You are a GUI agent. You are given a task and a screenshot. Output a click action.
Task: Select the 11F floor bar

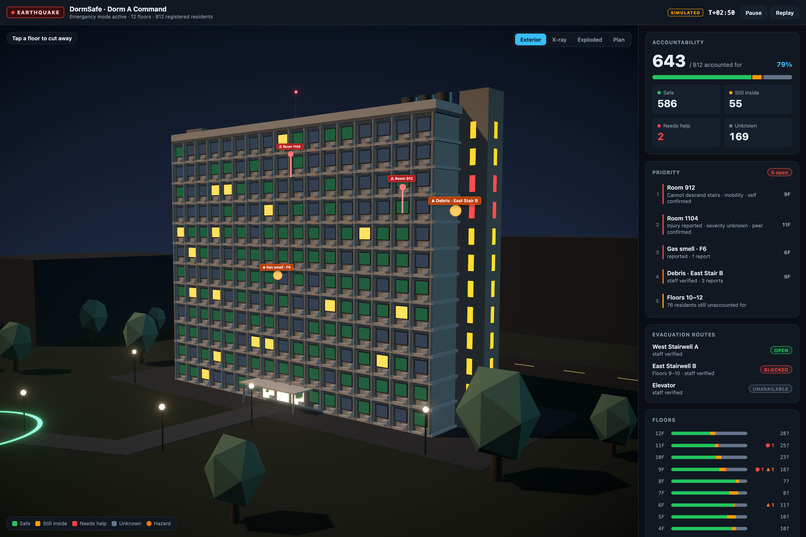(x=709, y=446)
